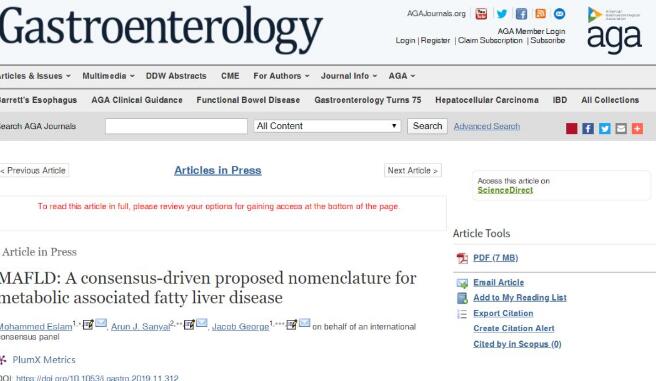Viewport: 656px width, 381px height.
Task: Click the AGA journals search text field
Action: click(176, 126)
